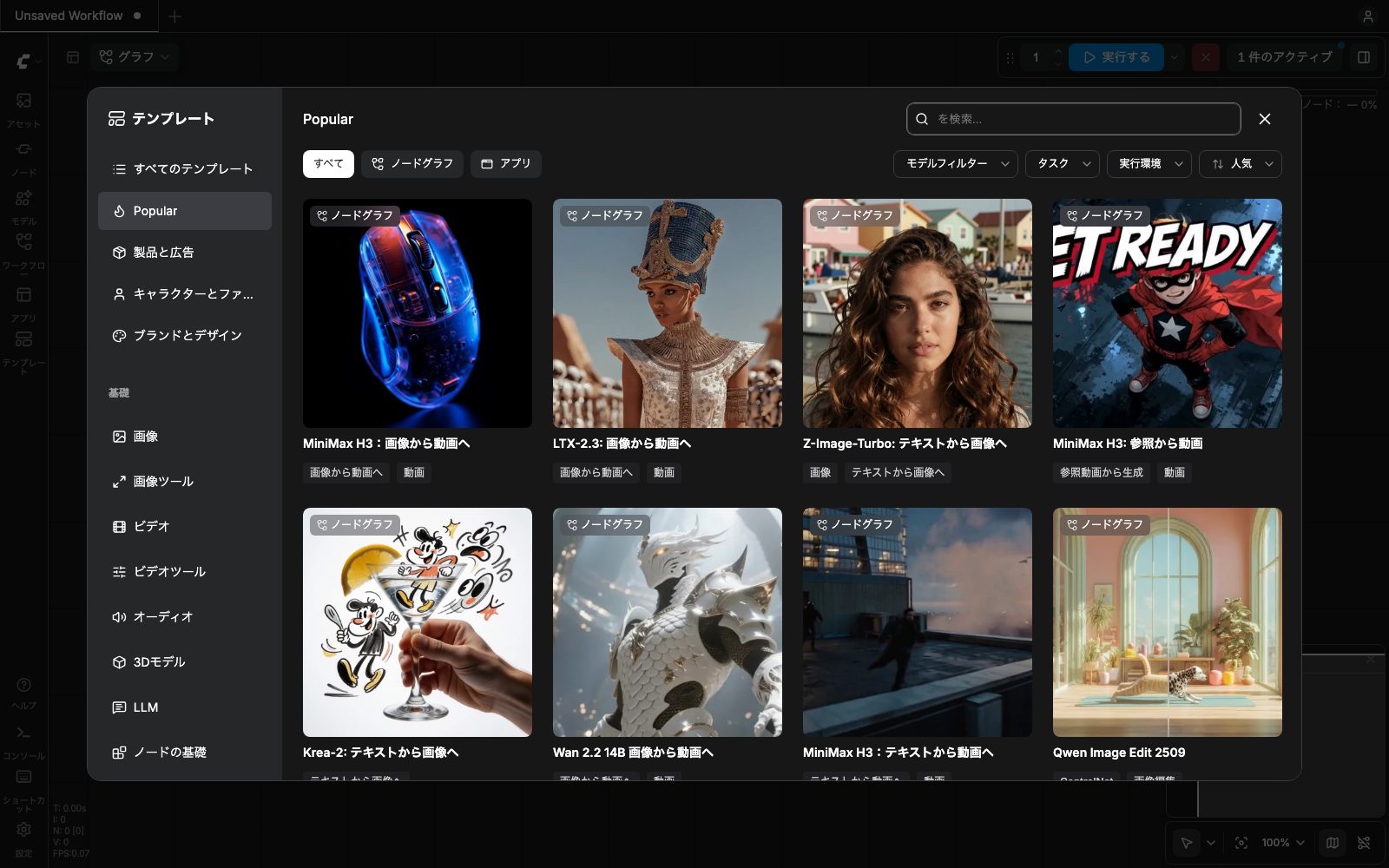Open the ノードの基礎 category
Image resolution: width=1389 pixels, height=868 pixels.
(x=185, y=753)
